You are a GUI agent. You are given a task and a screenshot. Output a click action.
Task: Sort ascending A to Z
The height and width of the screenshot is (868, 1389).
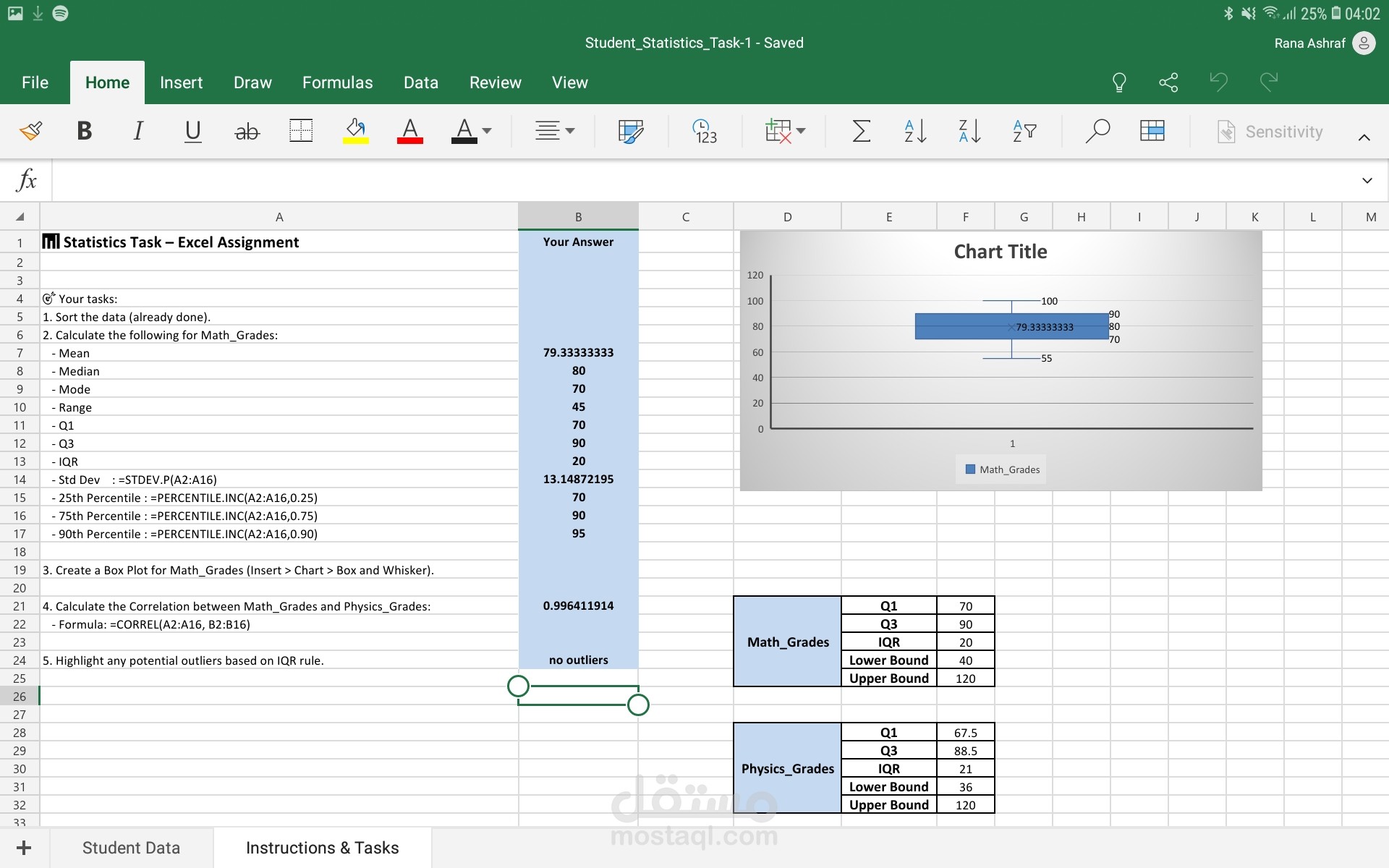pyautogui.click(x=915, y=131)
